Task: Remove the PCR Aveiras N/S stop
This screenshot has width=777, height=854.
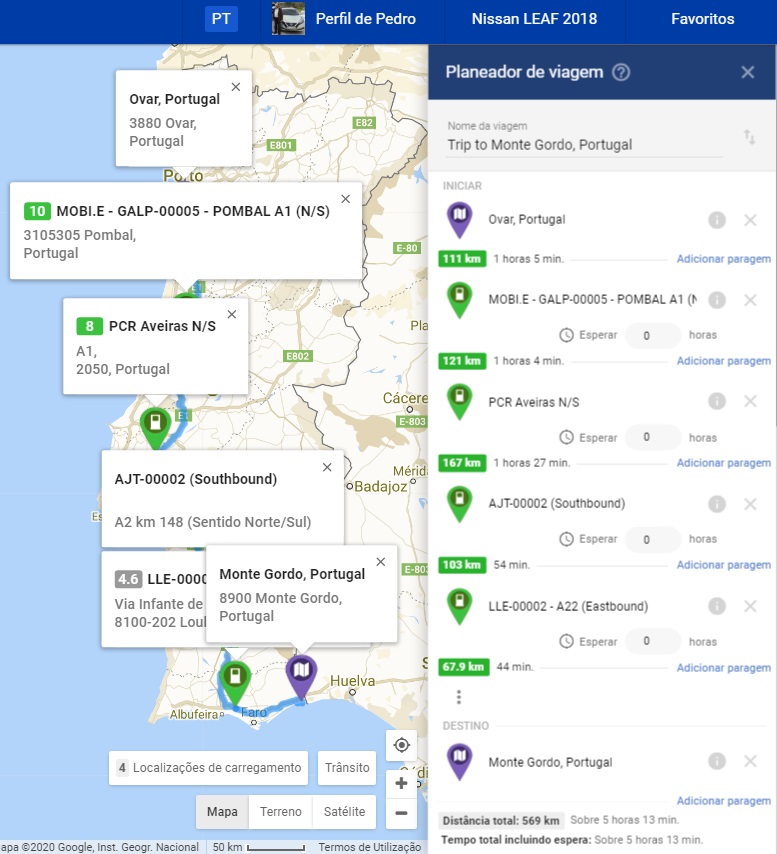Action: click(x=750, y=401)
